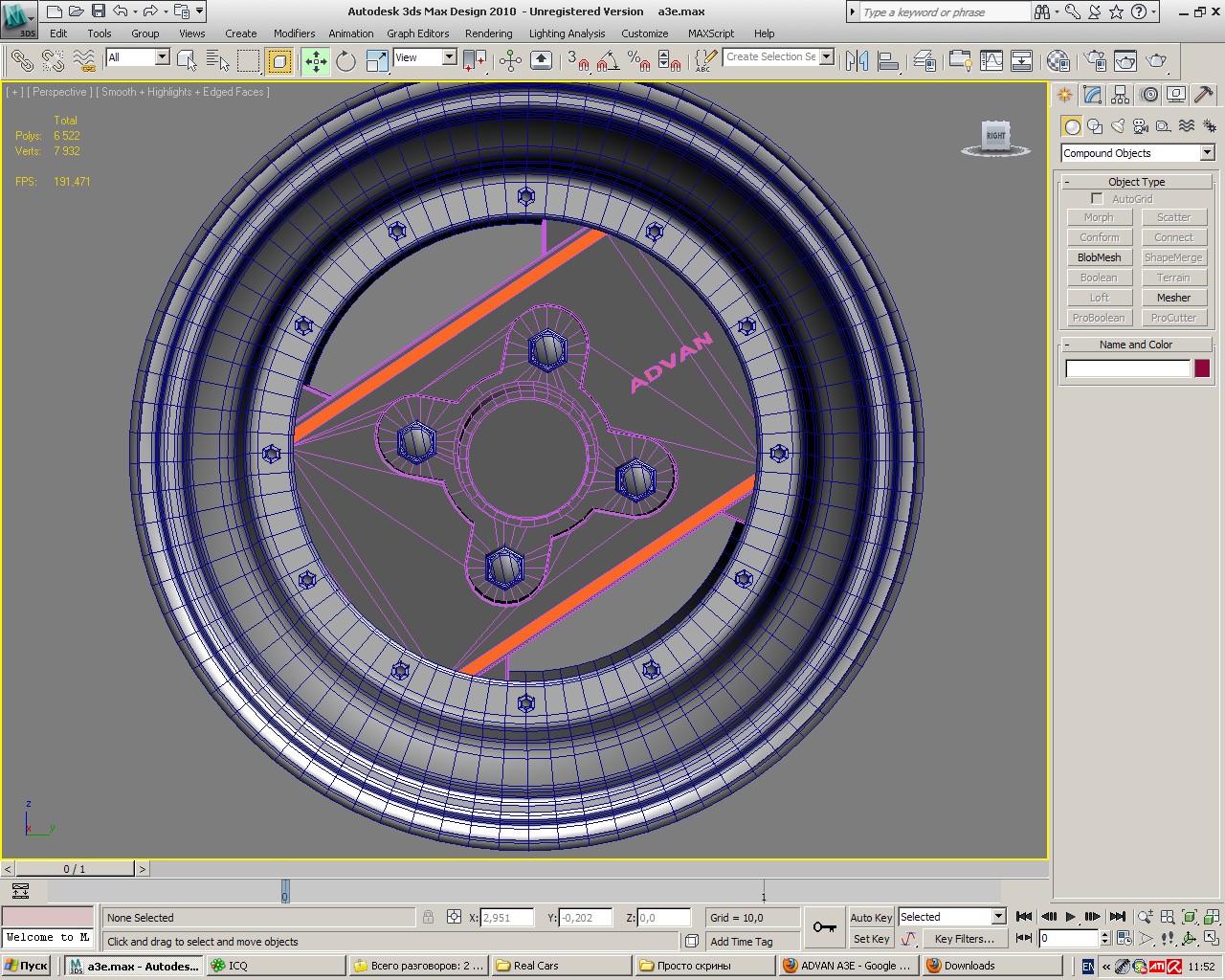Click the Unlink Selection tool

coord(53,61)
